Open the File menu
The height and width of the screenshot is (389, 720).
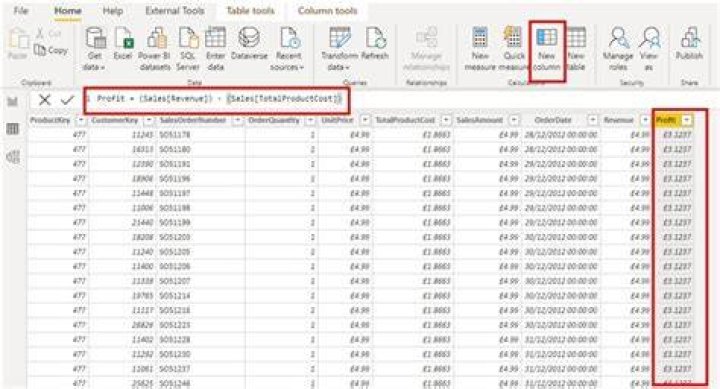(x=21, y=10)
